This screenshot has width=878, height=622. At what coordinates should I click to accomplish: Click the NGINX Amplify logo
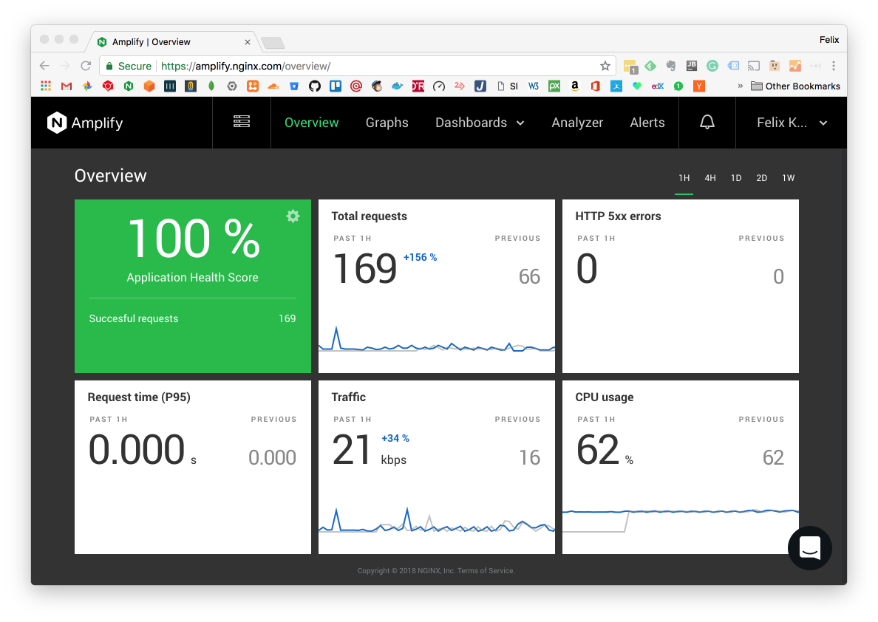click(x=85, y=123)
